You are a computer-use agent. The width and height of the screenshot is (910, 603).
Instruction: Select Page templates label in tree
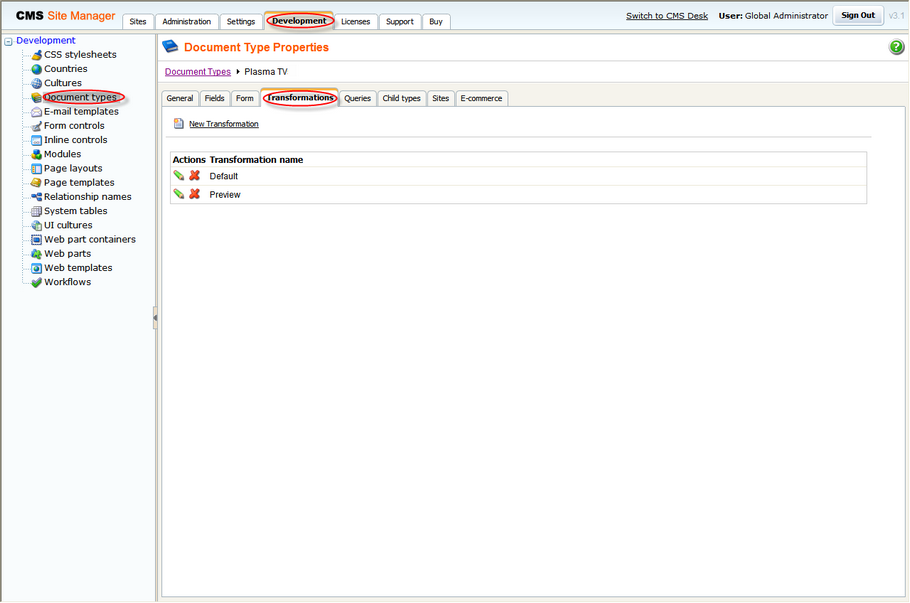(79, 183)
